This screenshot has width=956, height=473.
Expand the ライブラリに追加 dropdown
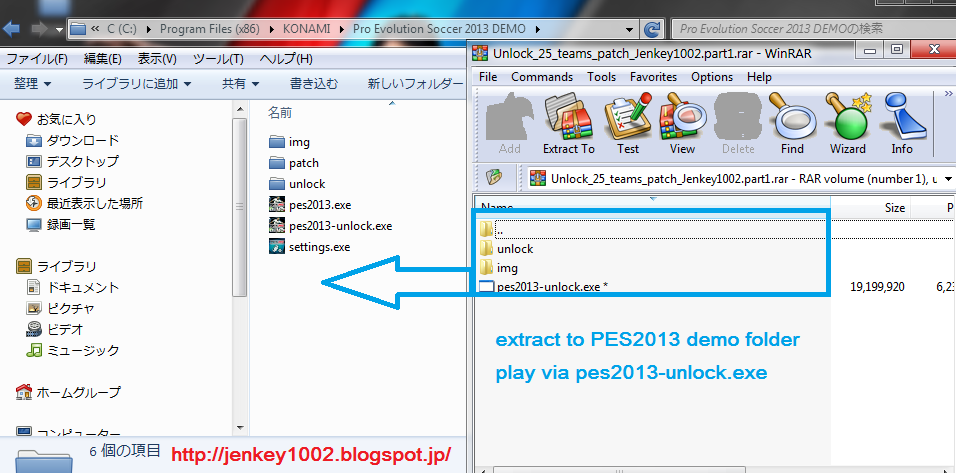coord(136,83)
